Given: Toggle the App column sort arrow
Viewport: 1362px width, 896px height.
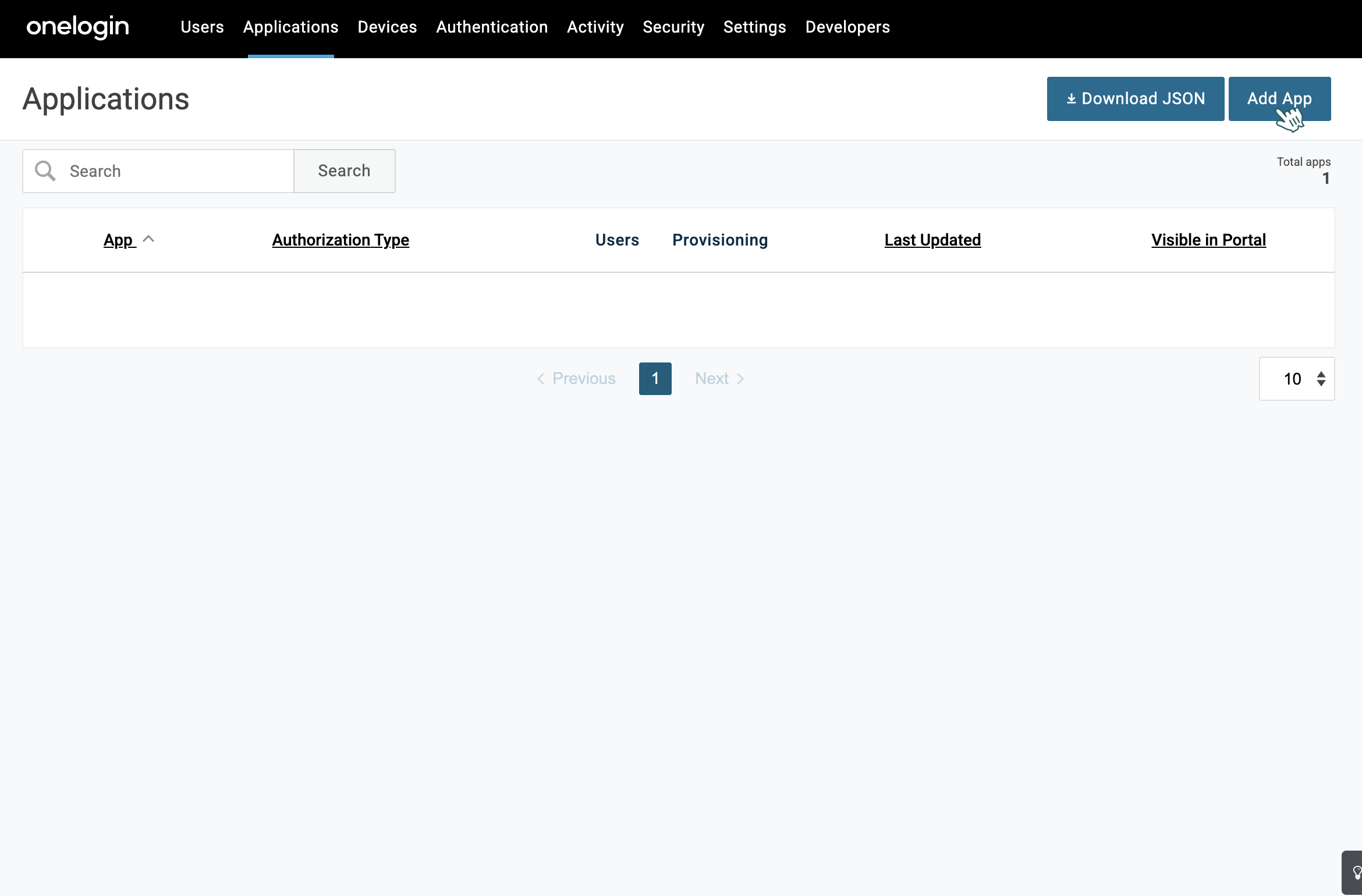Looking at the screenshot, I should [x=148, y=239].
